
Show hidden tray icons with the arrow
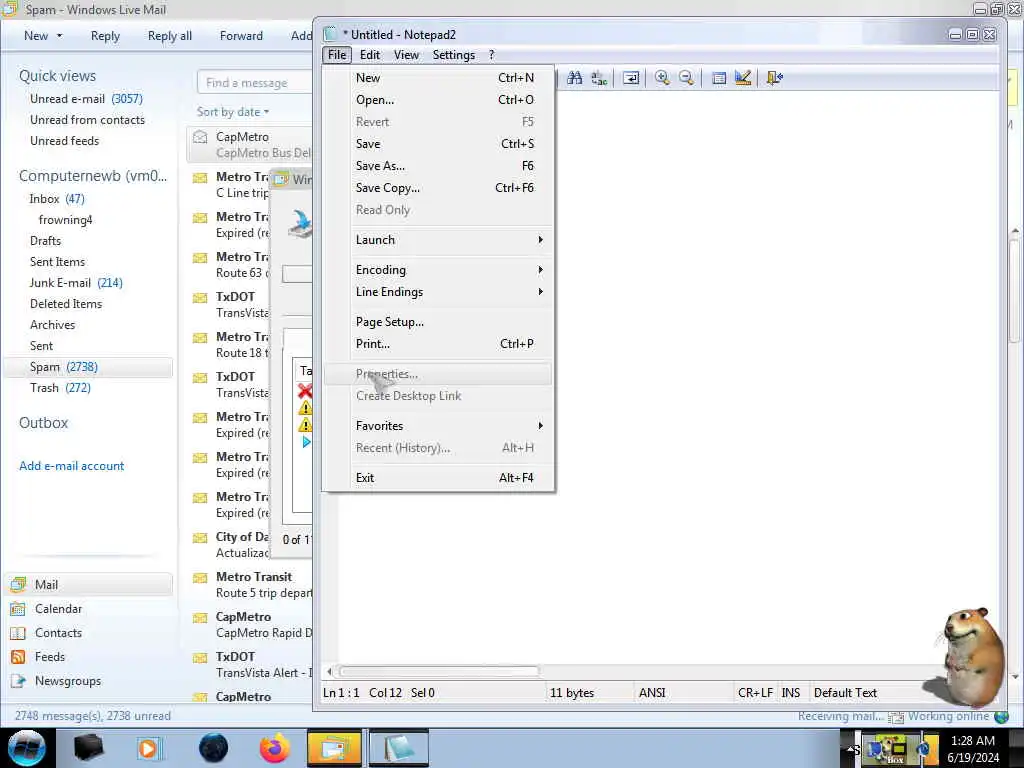pos(852,749)
